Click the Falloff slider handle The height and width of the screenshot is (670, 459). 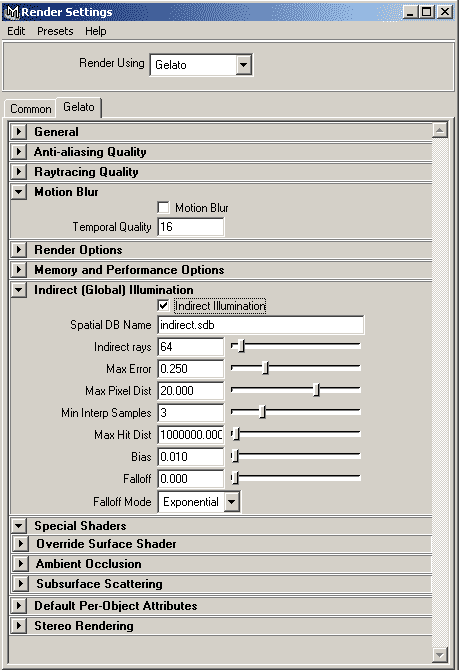[235, 477]
